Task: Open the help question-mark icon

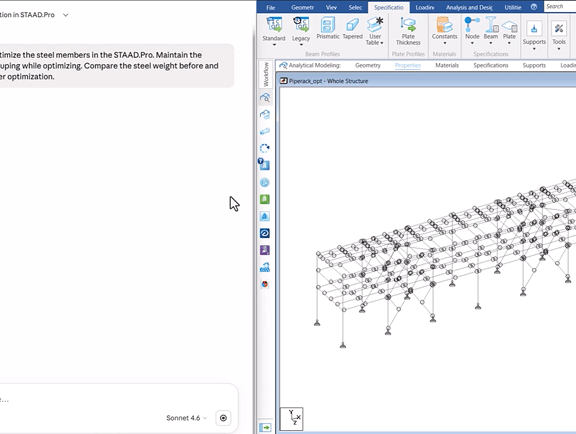Action: pyautogui.click(x=534, y=7)
